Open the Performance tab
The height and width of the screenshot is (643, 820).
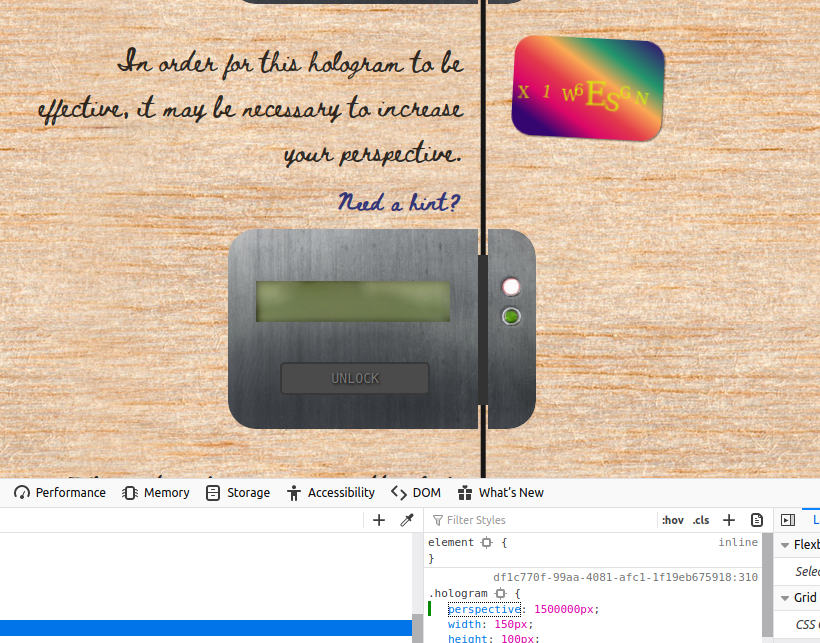(x=60, y=492)
